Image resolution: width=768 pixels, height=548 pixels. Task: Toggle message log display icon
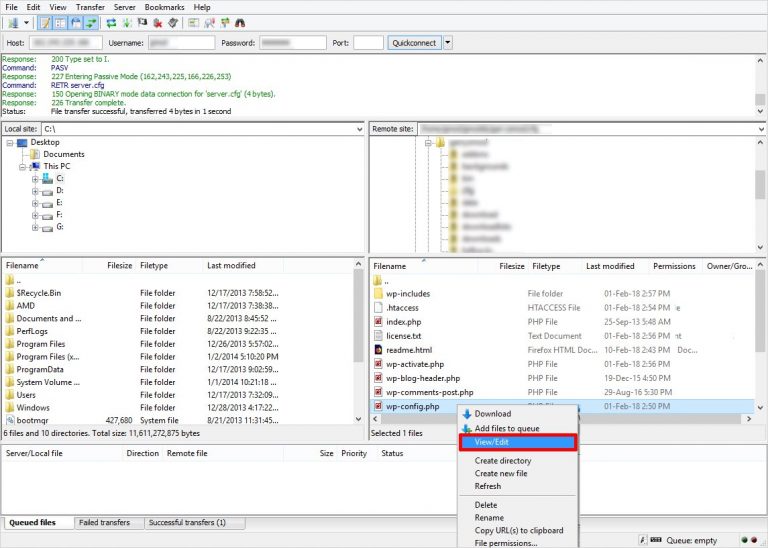(44, 23)
